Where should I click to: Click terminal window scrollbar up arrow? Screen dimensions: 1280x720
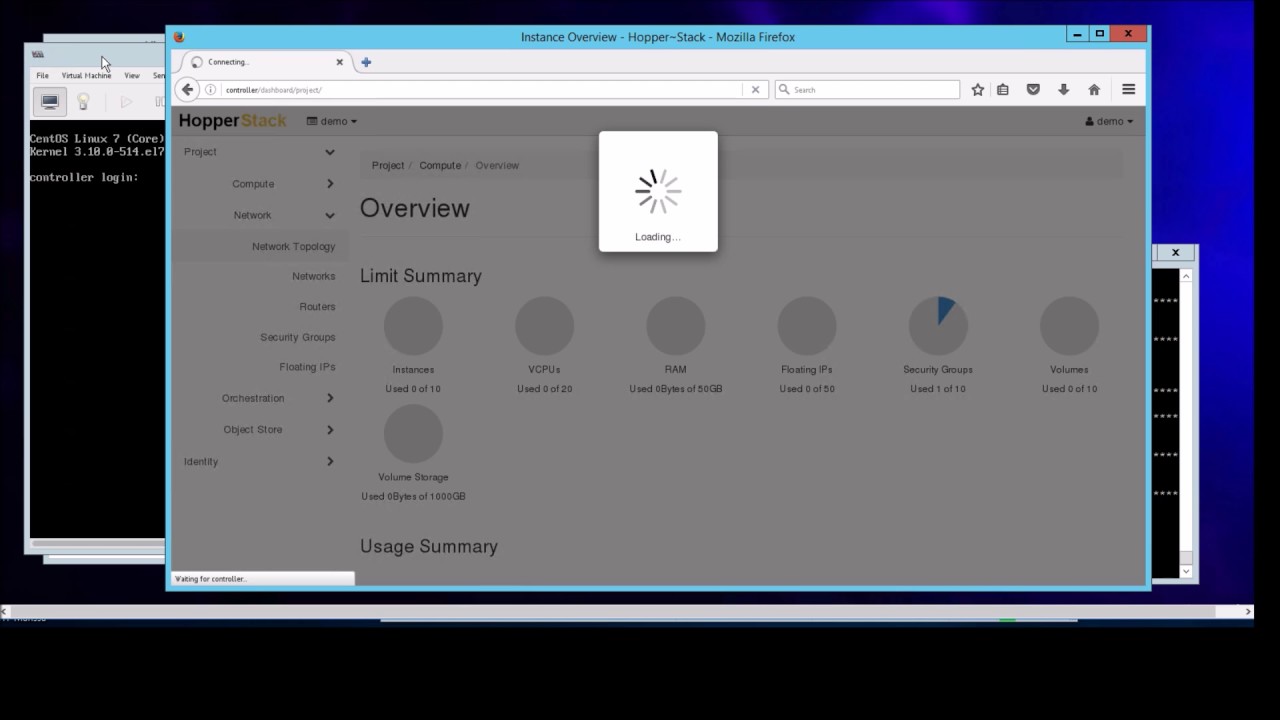1186,276
